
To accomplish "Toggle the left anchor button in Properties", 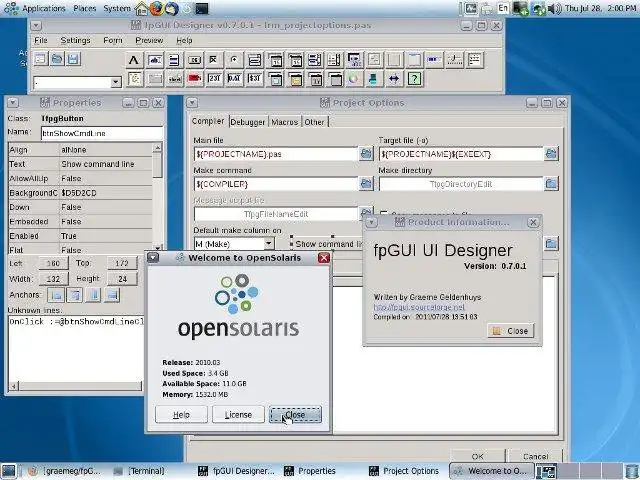I will (x=56, y=295).
